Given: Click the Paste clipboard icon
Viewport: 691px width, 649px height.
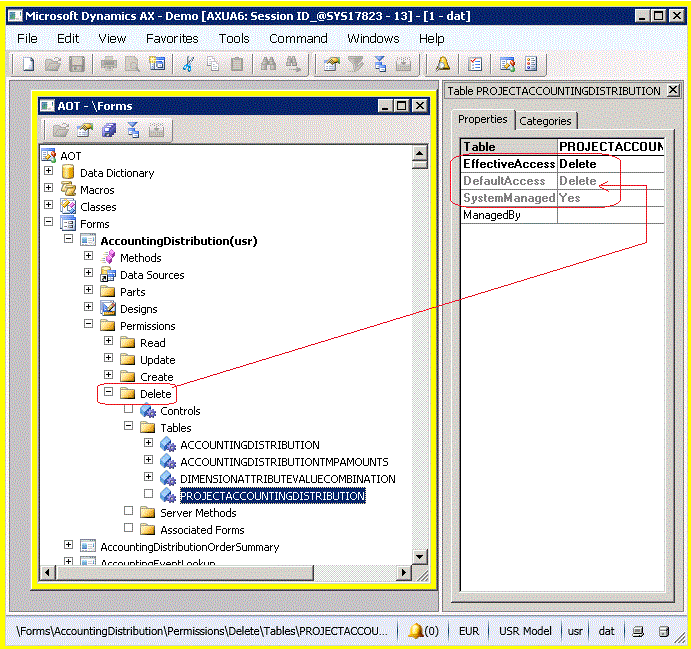Looking at the screenshot, I should [237, 64].
